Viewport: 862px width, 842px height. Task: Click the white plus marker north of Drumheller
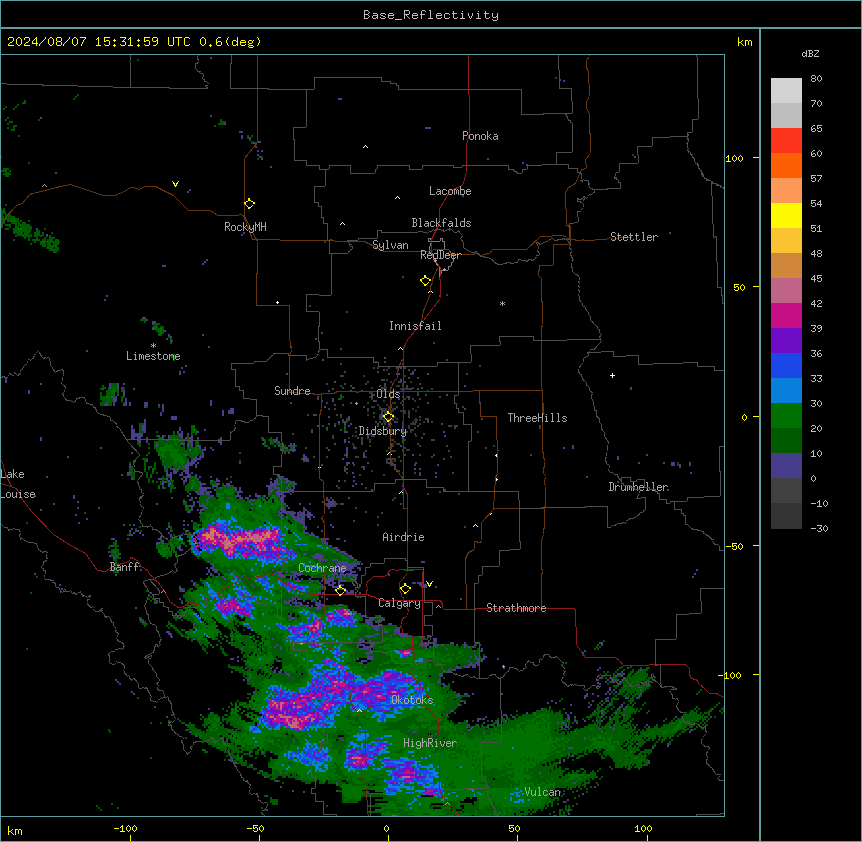[612, 375]
